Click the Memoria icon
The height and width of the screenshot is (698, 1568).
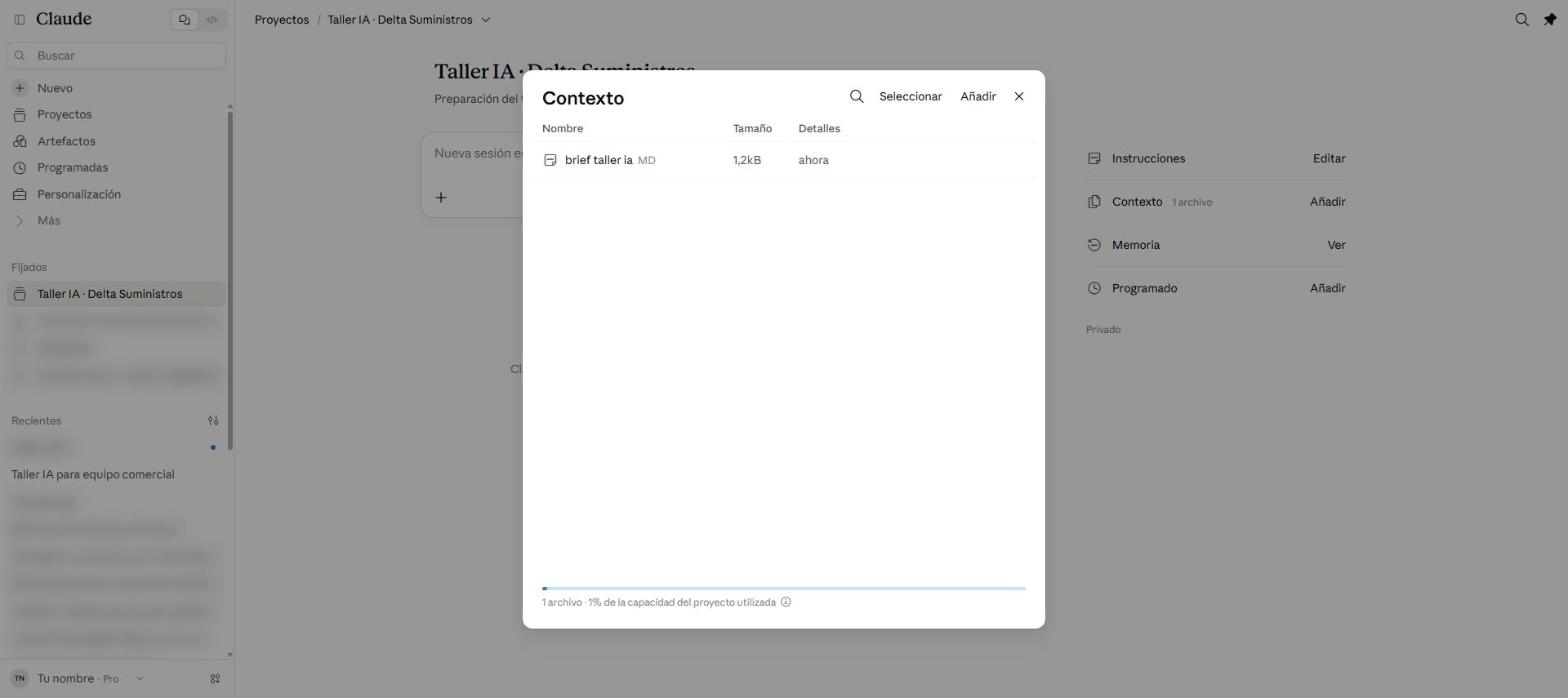point(1094,245)
